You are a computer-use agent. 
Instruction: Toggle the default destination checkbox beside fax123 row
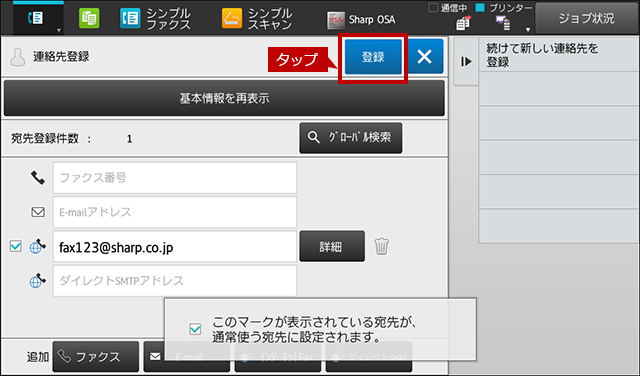(x=16, y=247)
